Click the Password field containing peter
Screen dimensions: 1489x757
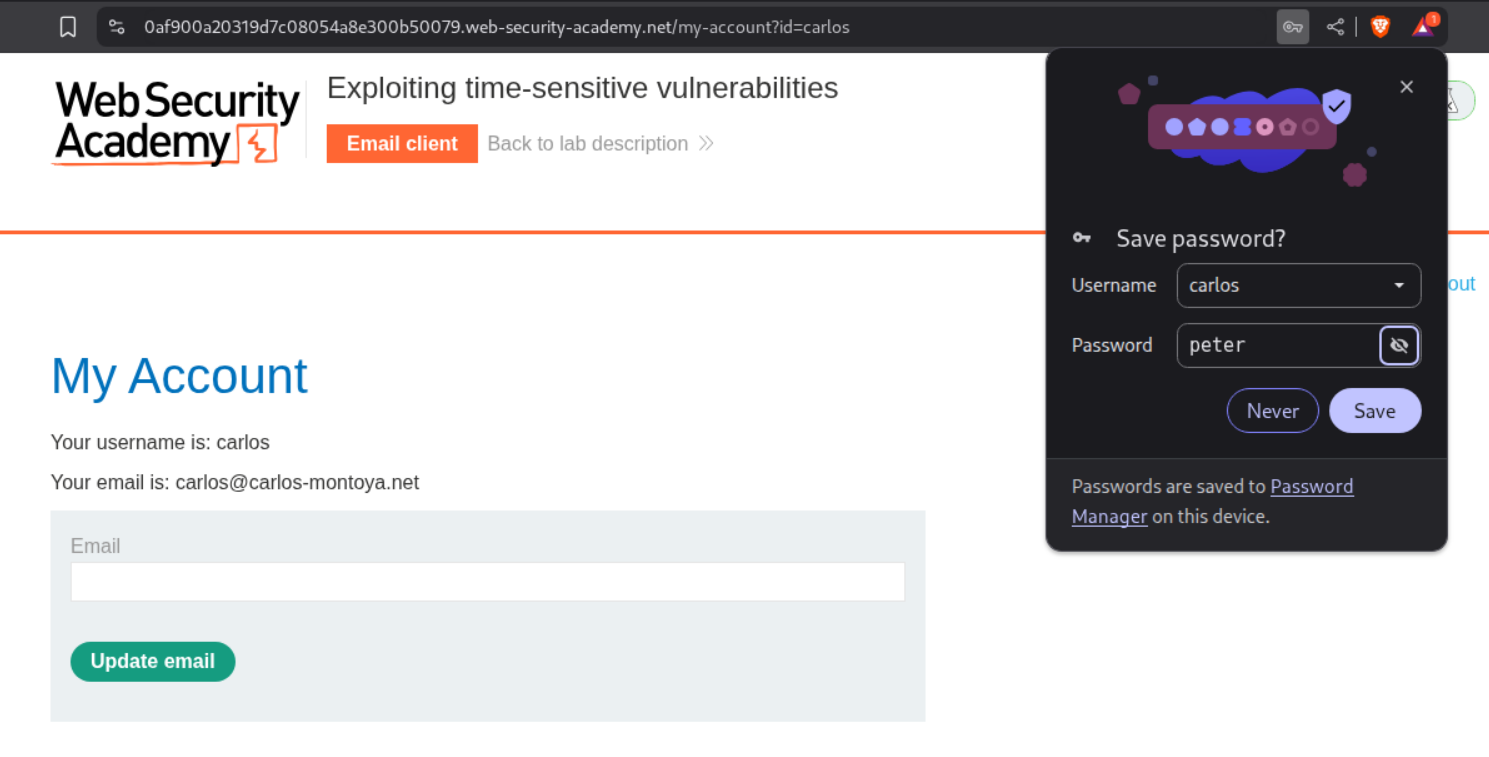[1278, 346]
